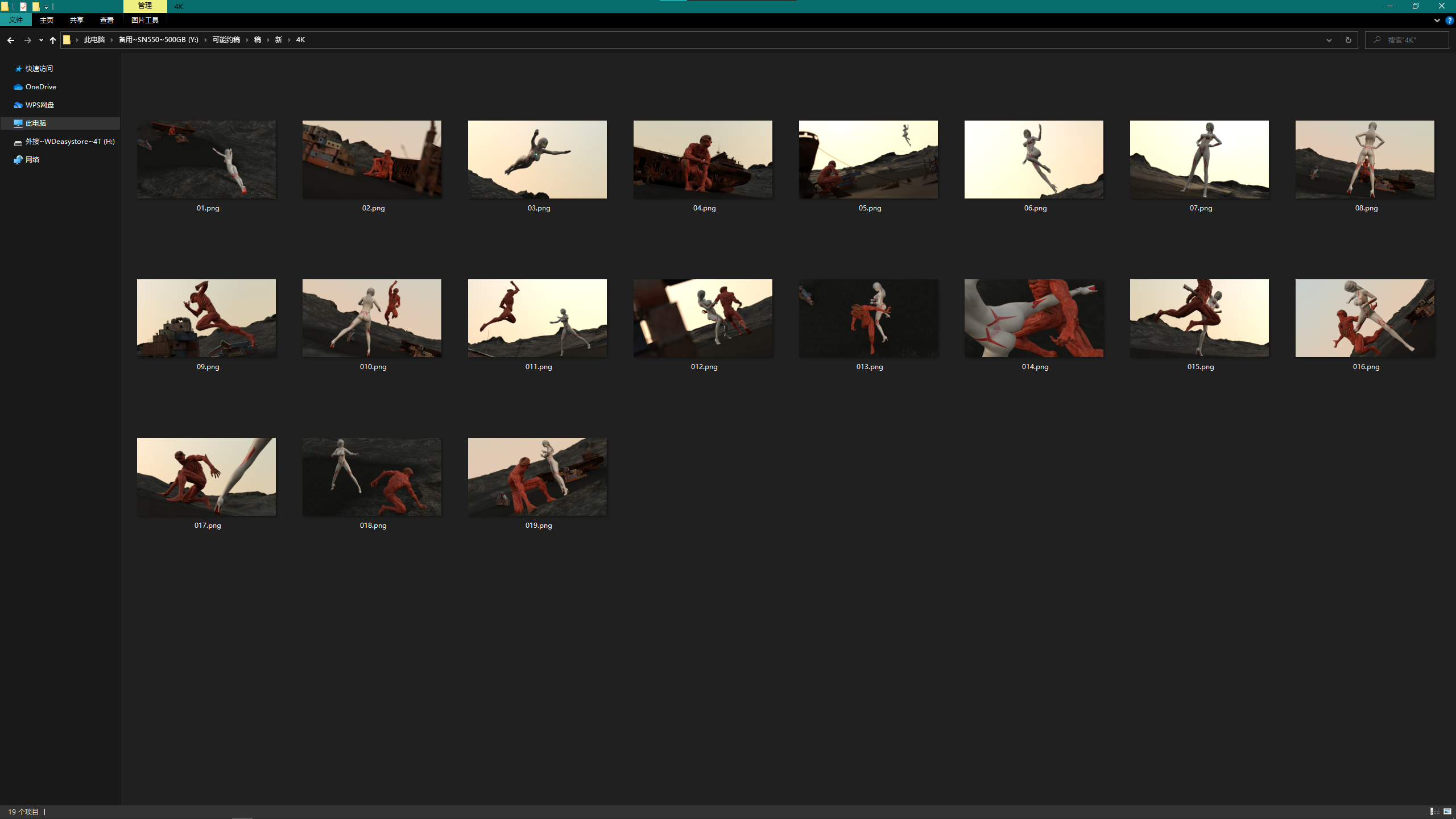1456x819 pixels.
Task: Click the search 4K input field
Action: pos(1407,40)
